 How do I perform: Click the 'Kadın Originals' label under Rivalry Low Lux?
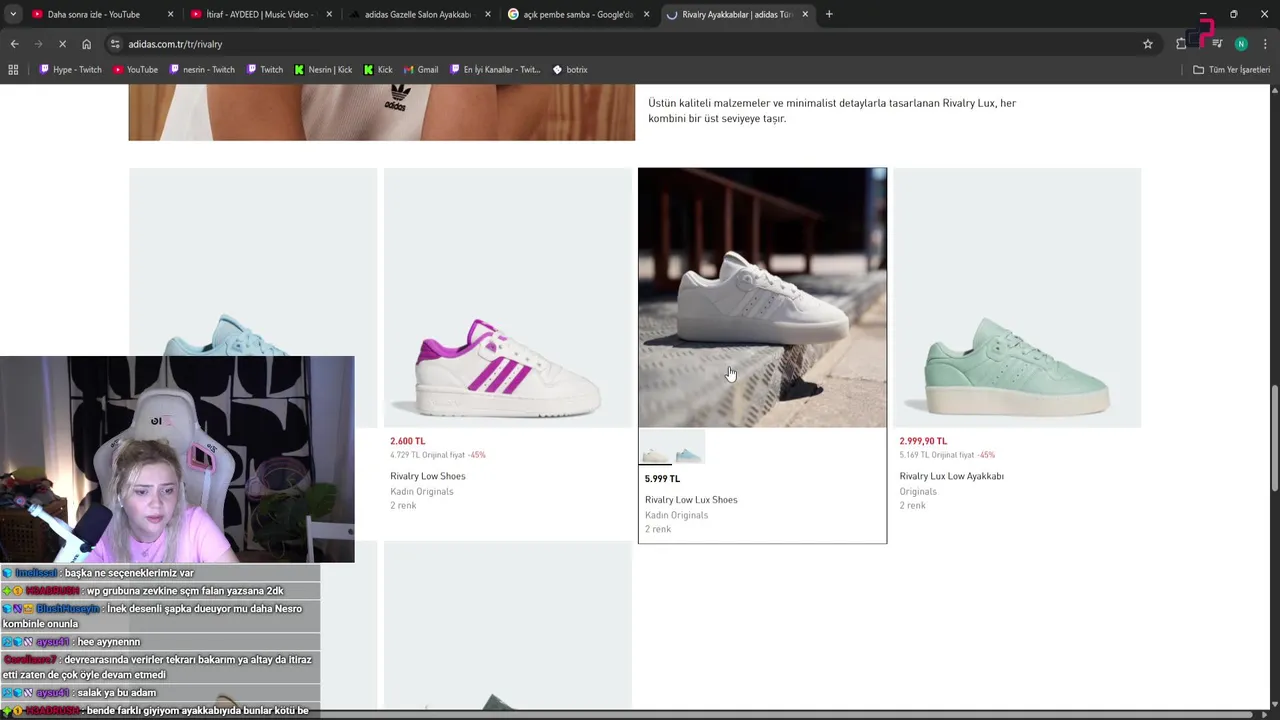coord(676,515)
